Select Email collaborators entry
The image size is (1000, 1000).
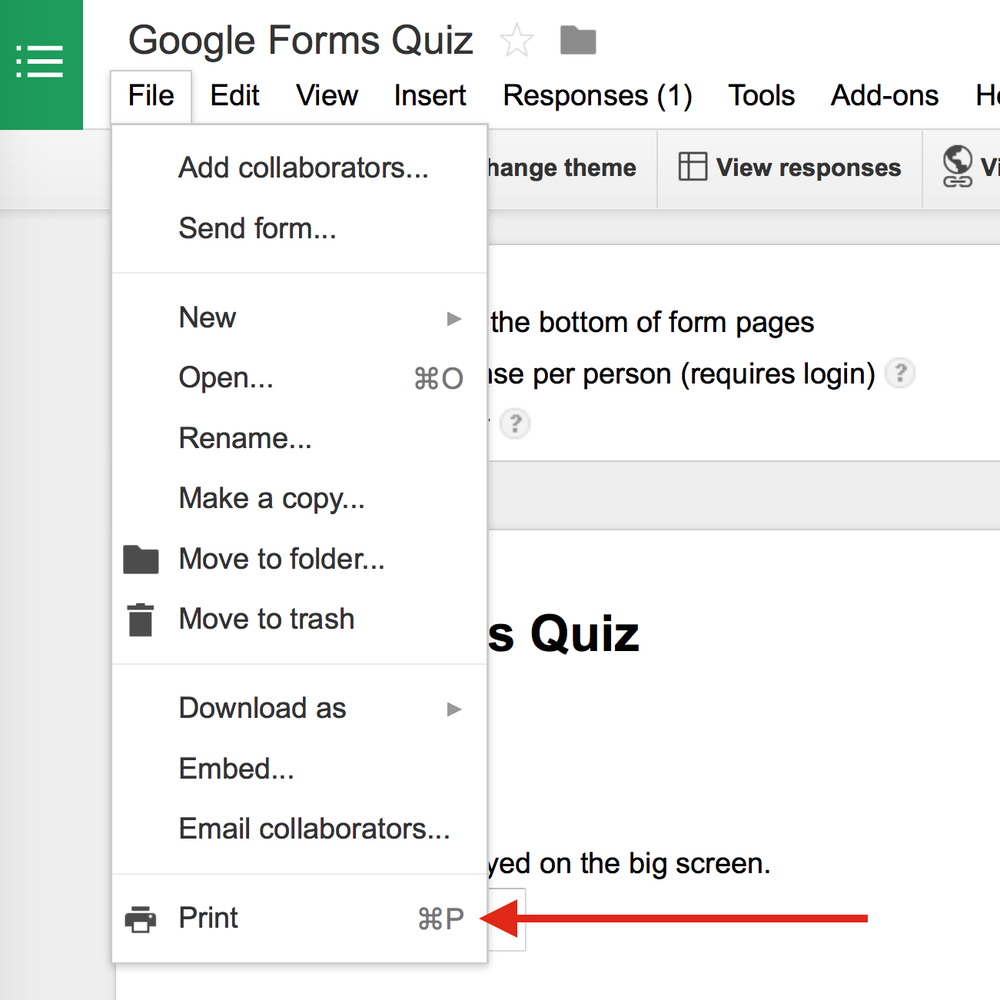[299, 829]
